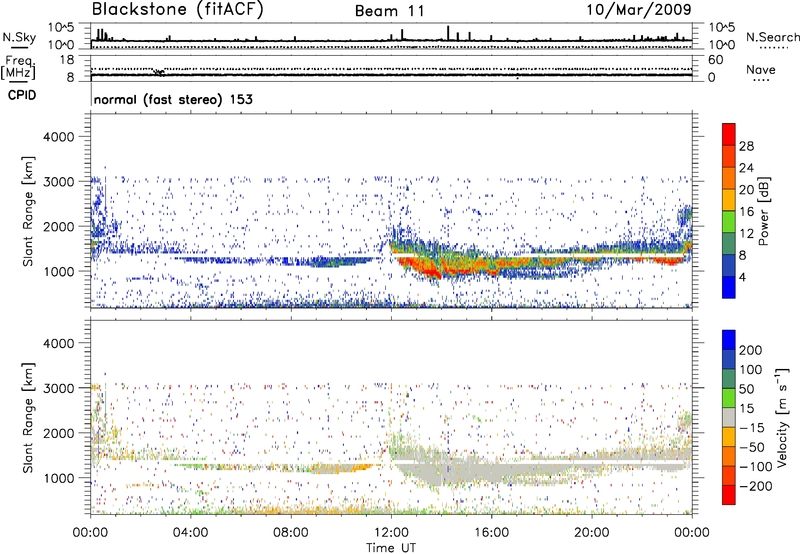Click the '20' label on Power colorbar
This screenshot has height=554, width=800.
[746, 190]
